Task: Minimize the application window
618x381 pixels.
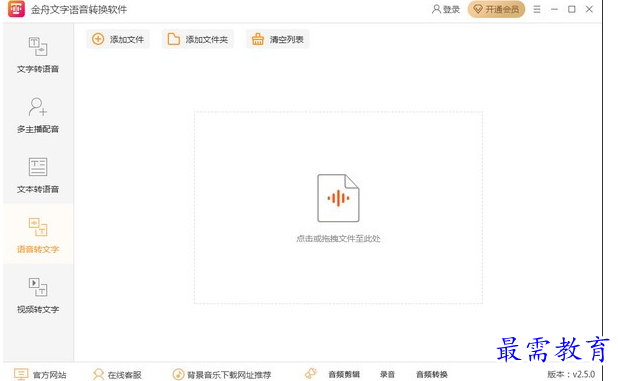Action: (x=554, y=9)
